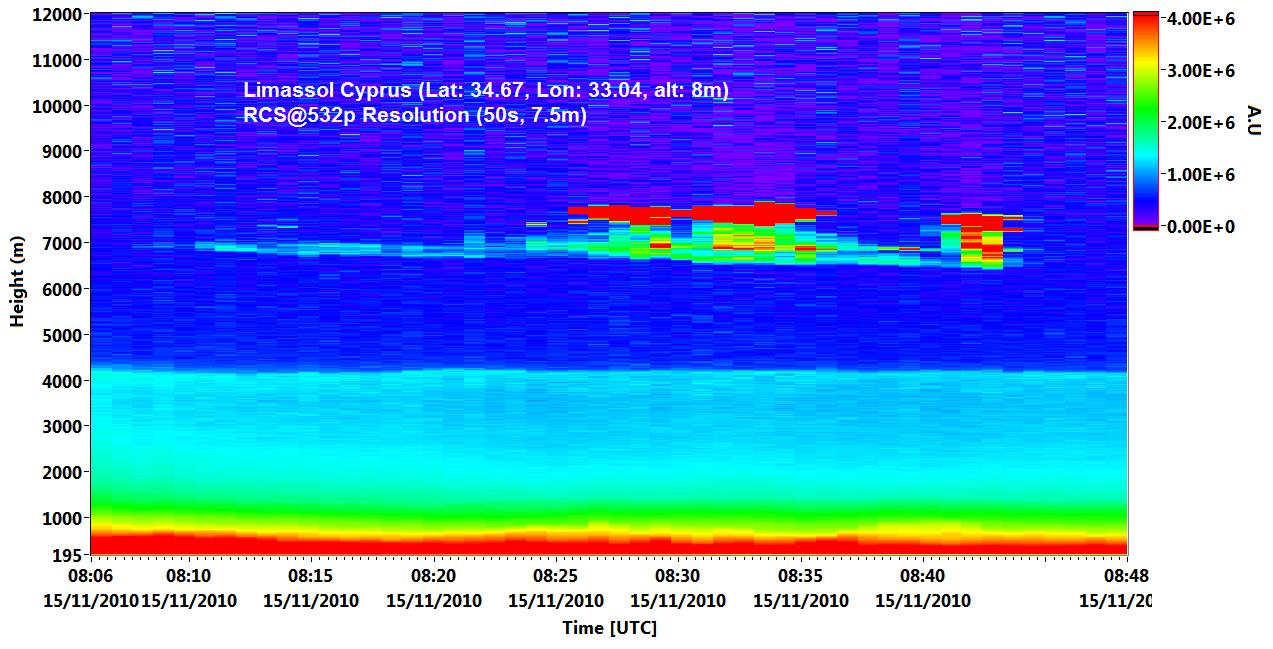
Task: Click the date label under 08:15
Action: click(x=310, y=601)
